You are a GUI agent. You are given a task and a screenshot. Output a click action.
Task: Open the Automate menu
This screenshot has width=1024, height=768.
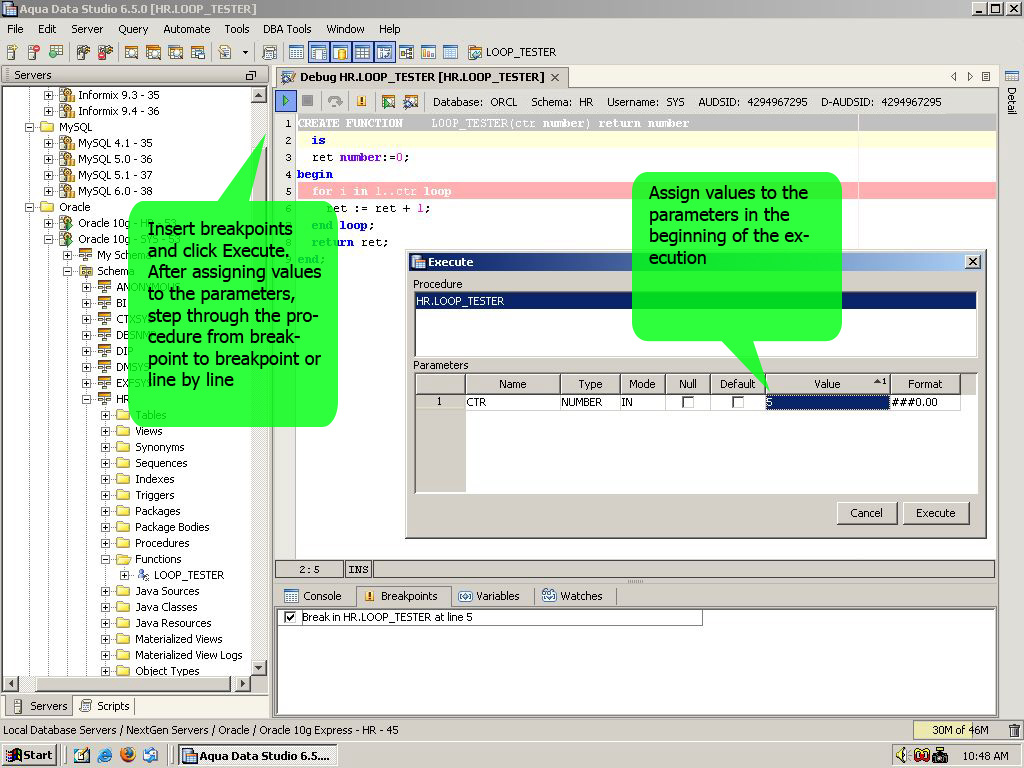[187, 29]
